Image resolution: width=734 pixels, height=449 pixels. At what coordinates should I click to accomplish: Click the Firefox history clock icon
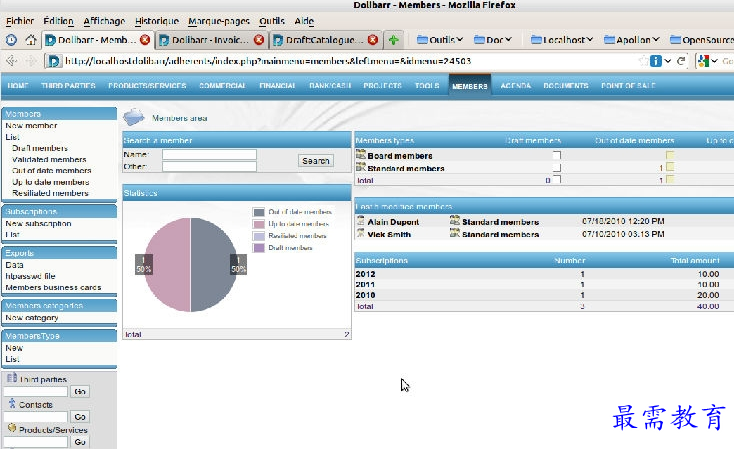pos(11,40)
